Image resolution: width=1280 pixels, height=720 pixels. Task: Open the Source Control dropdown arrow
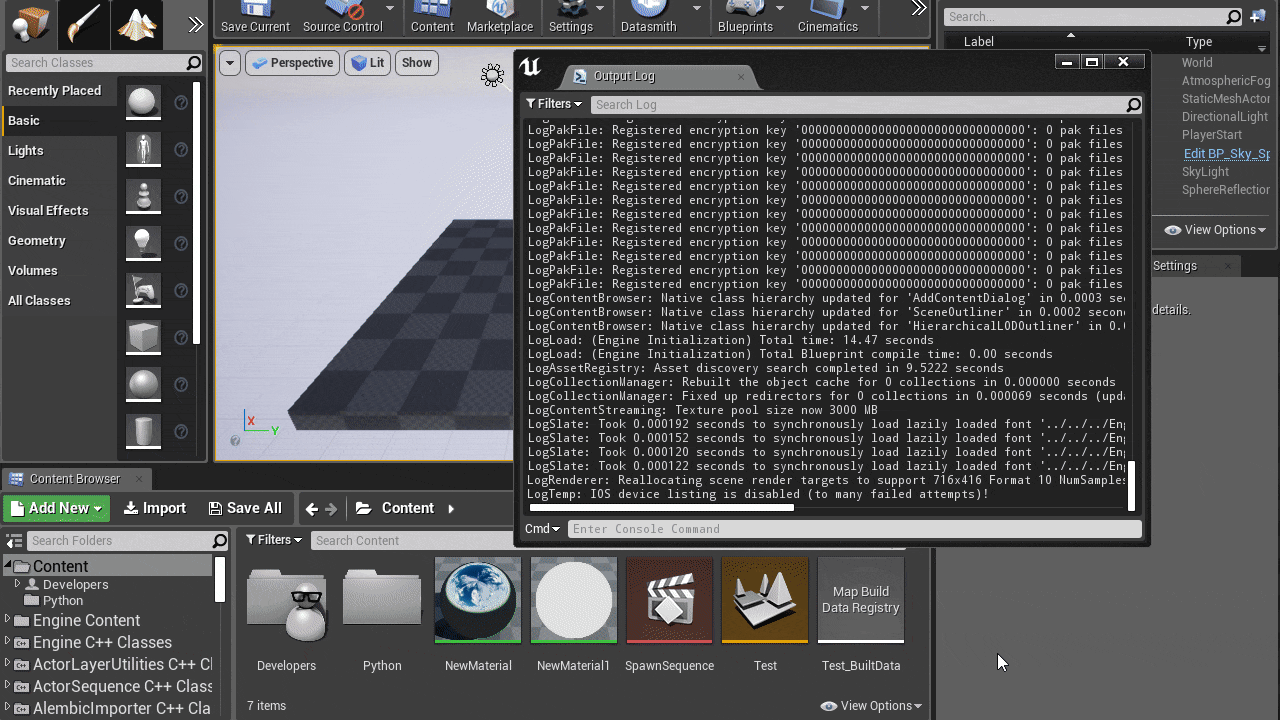pyautogui.click(x=390, y=8)
